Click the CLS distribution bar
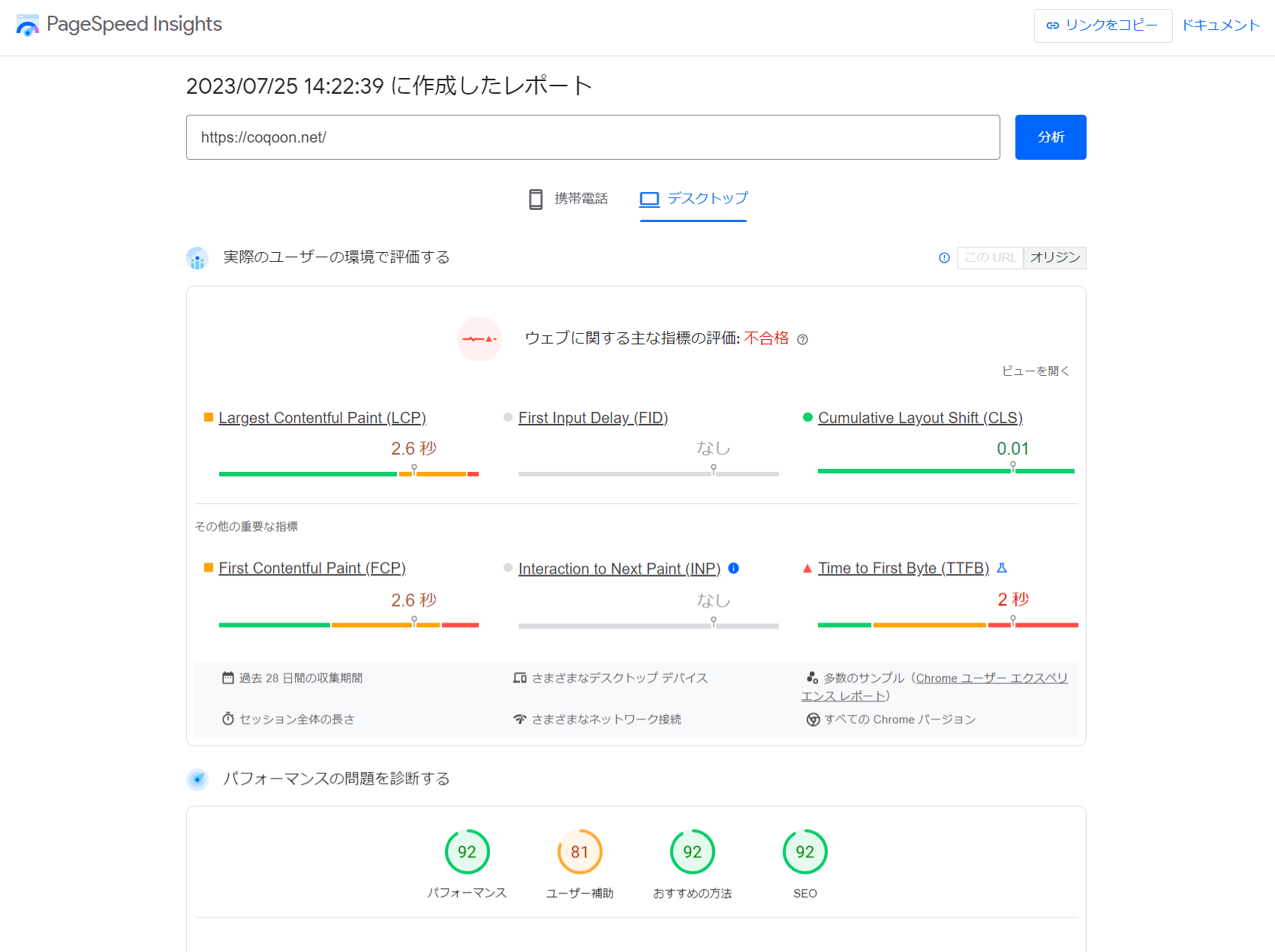The width and height of the screenshot is (1275, 952). 946,471
